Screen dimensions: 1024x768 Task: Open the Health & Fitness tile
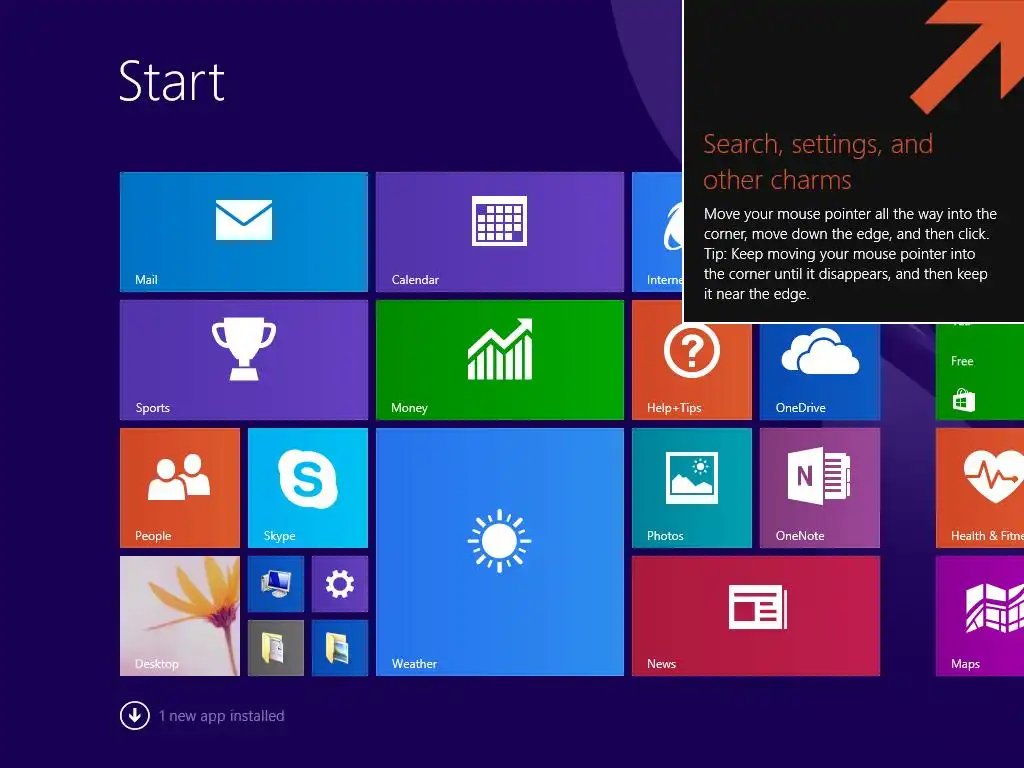point(980,488)
